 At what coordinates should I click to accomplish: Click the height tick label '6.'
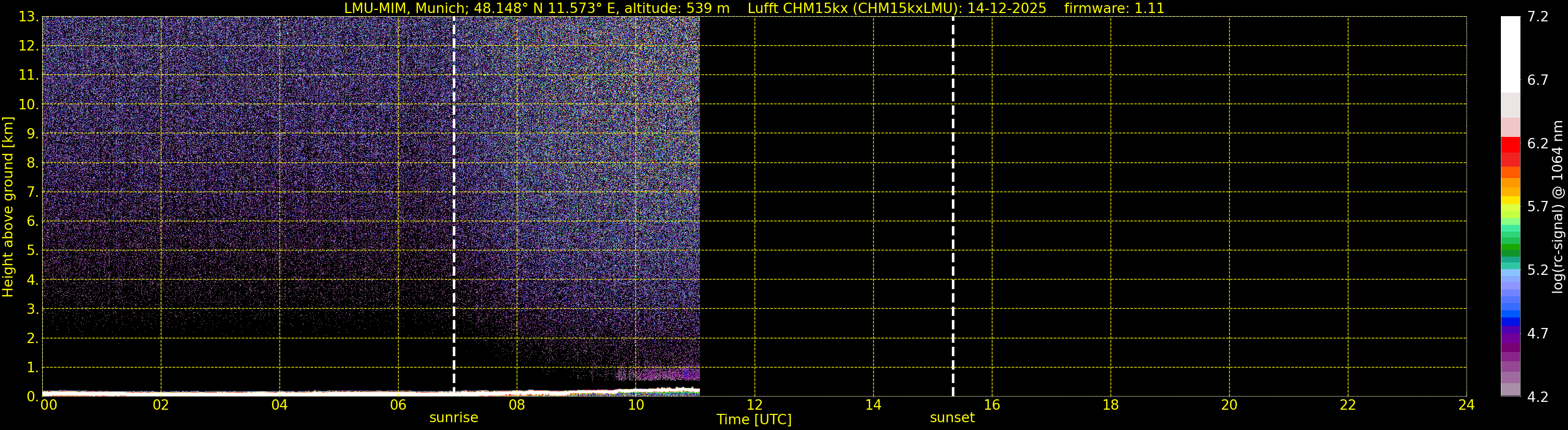click(32, 222)
